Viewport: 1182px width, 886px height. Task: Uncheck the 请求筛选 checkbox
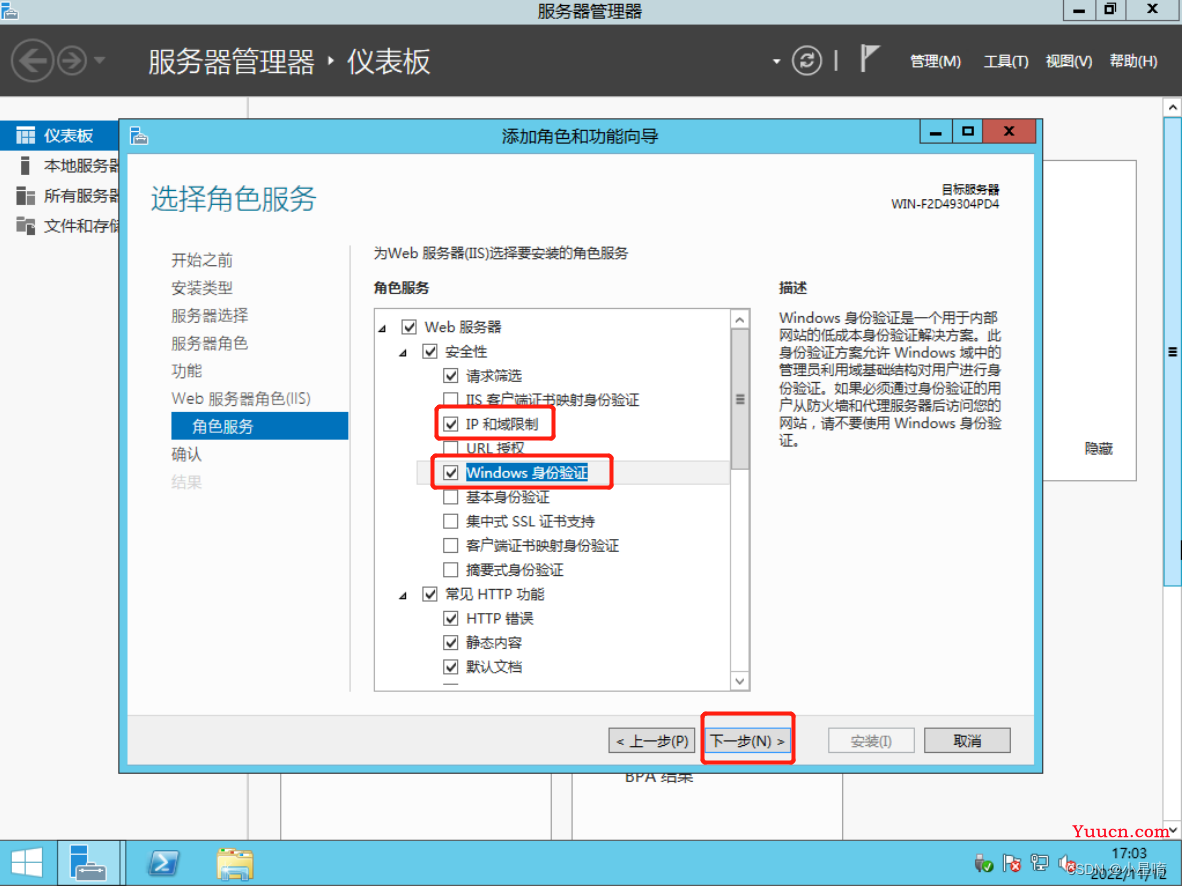(451, 376)
